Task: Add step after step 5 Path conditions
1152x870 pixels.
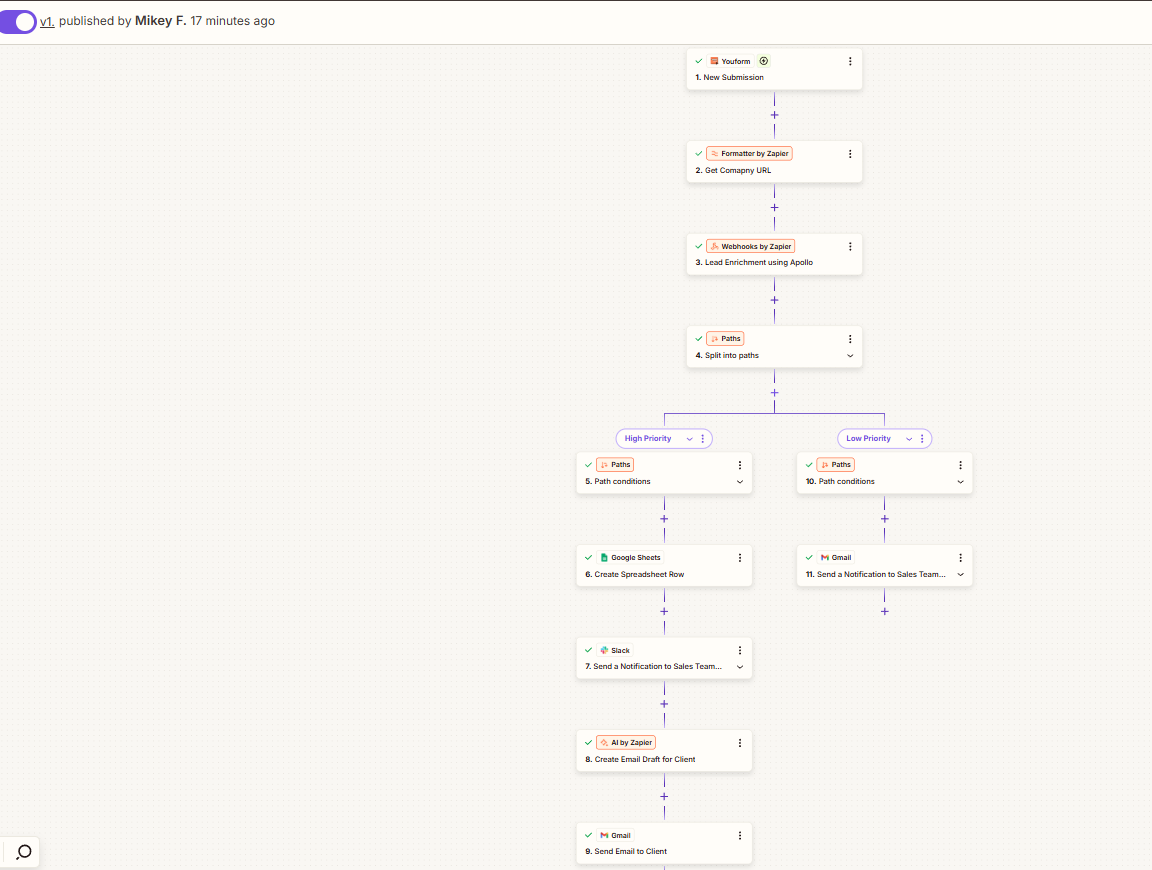Action: pos(664,520)
